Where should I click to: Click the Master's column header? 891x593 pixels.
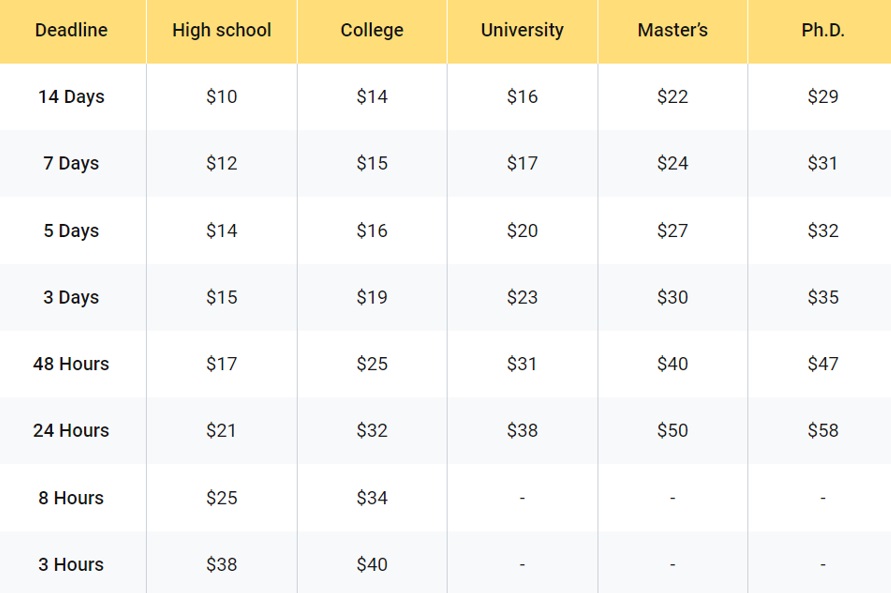672,30
